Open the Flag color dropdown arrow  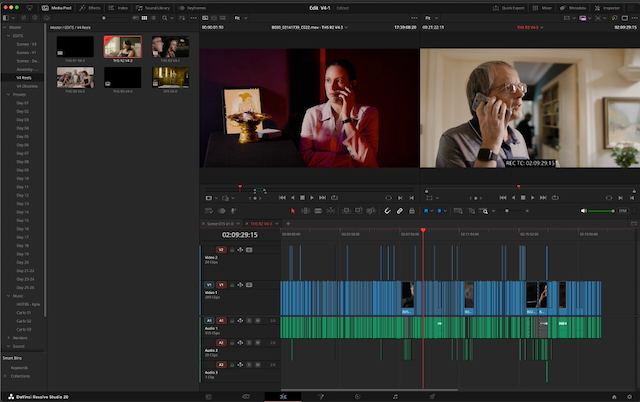(432, 211)
